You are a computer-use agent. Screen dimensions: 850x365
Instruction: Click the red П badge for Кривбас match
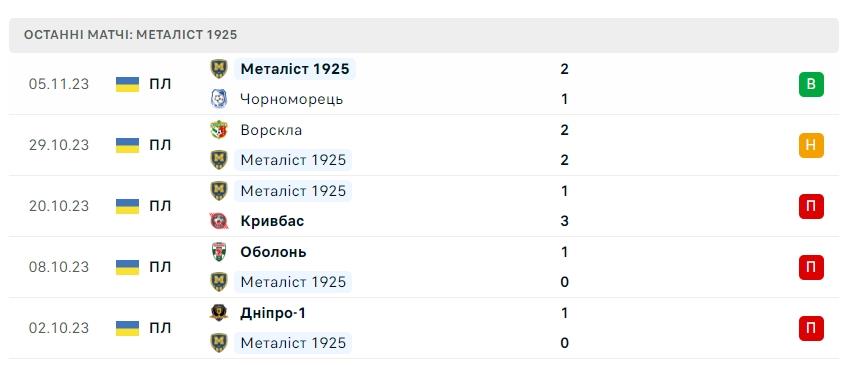coord(811,206)
